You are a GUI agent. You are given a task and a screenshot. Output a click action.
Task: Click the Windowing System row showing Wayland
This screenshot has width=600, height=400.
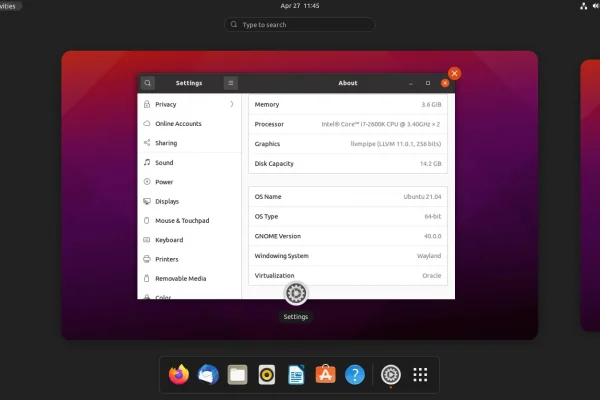348,256
